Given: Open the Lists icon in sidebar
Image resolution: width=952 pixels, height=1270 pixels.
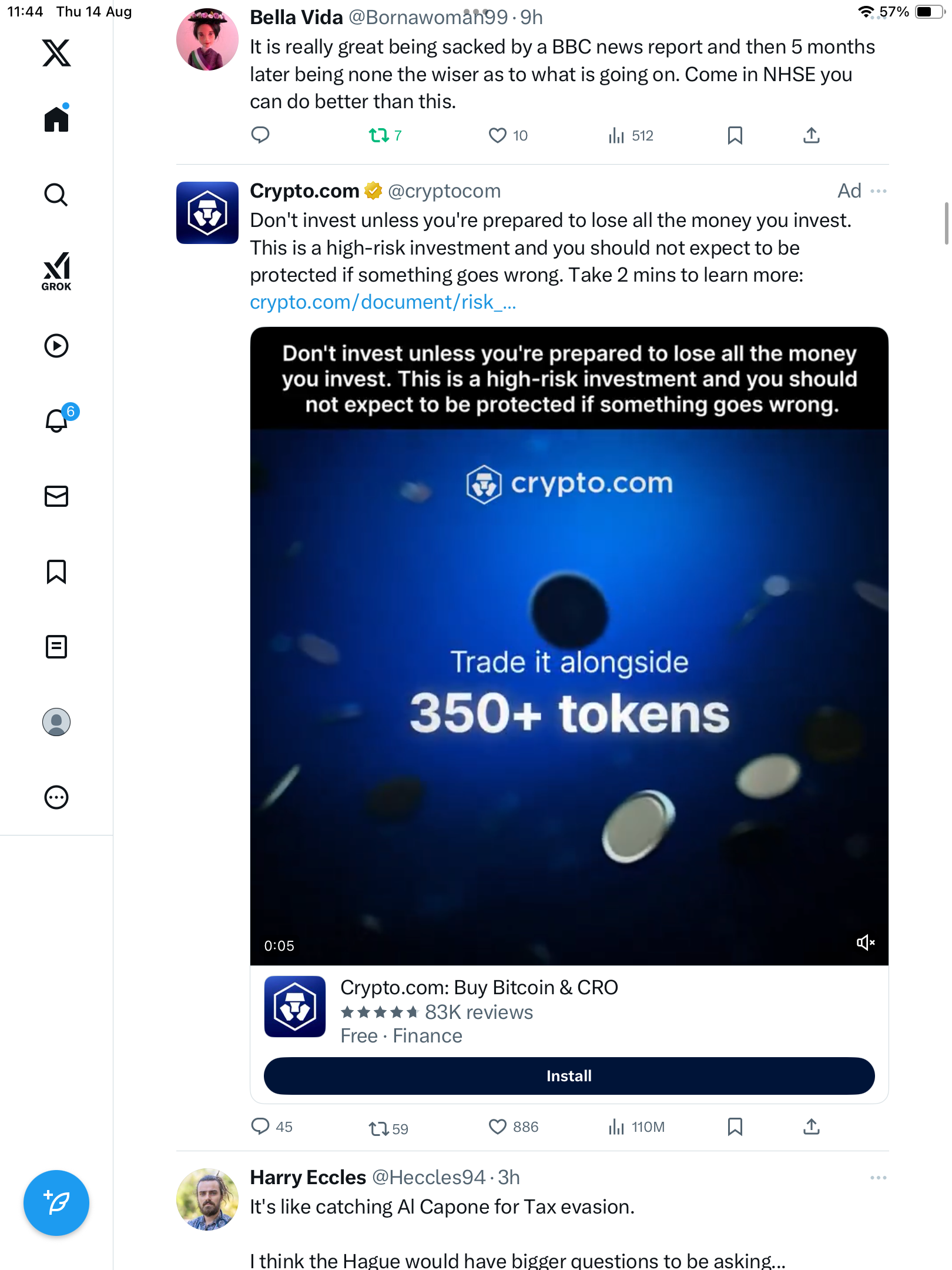Looking at the screenshot, I should pyautogui.click(x=56, y=646).
